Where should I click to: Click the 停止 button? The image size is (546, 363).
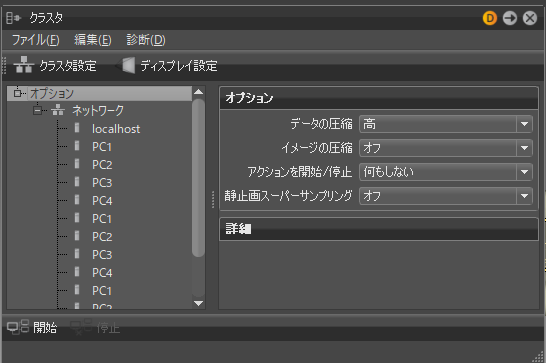(x=95, y=327)
